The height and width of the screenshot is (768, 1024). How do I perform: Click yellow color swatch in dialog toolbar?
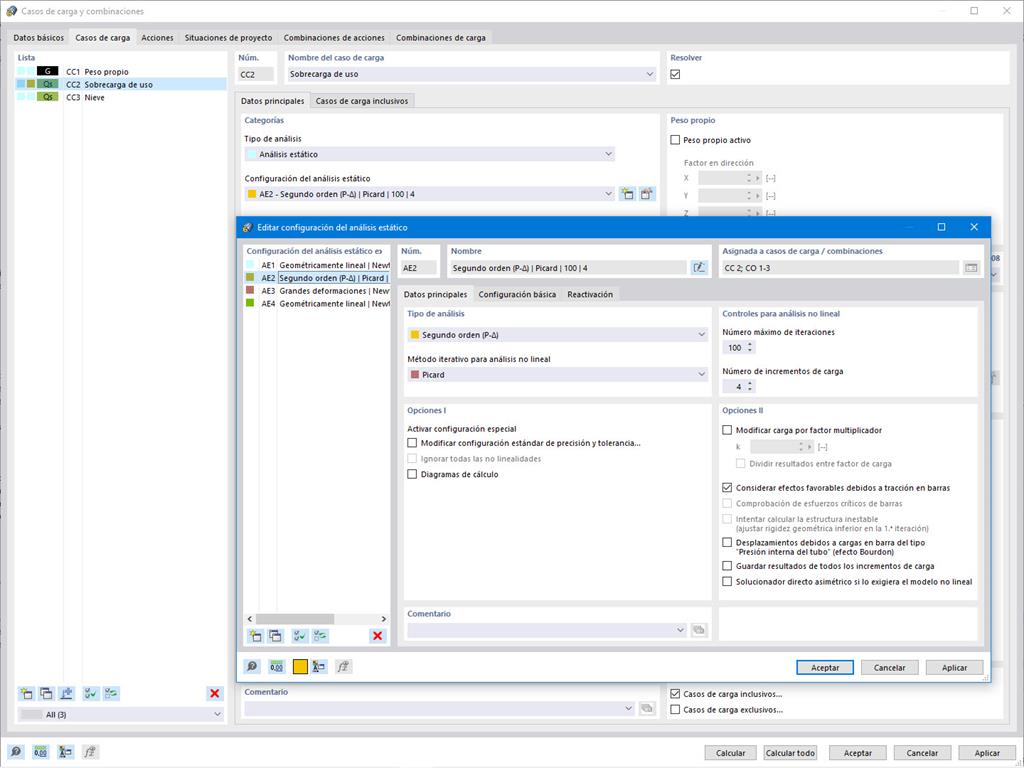click(x=300, y=667)
